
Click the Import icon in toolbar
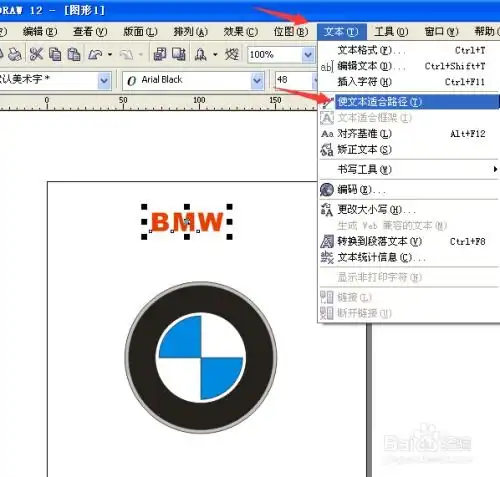pyautogui.click(x=160, y=54)
